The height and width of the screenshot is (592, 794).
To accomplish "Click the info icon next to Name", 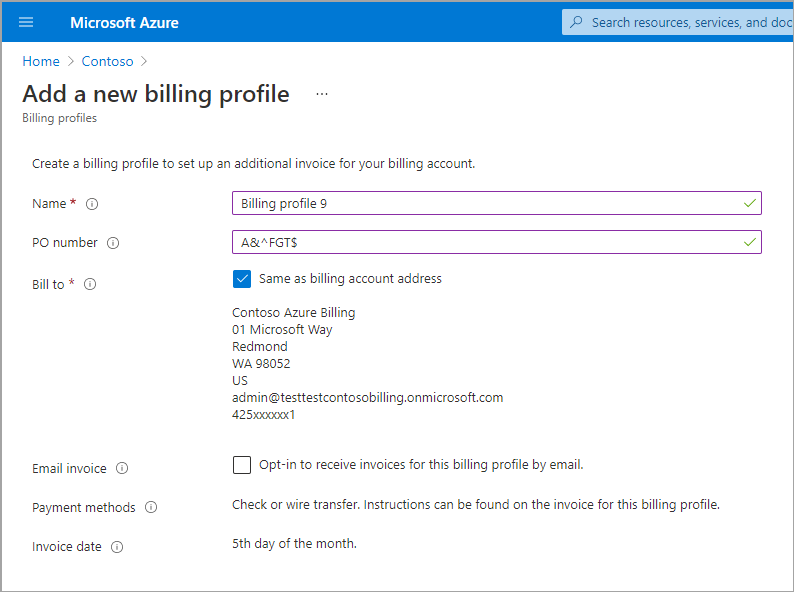I will click(92, 204).
